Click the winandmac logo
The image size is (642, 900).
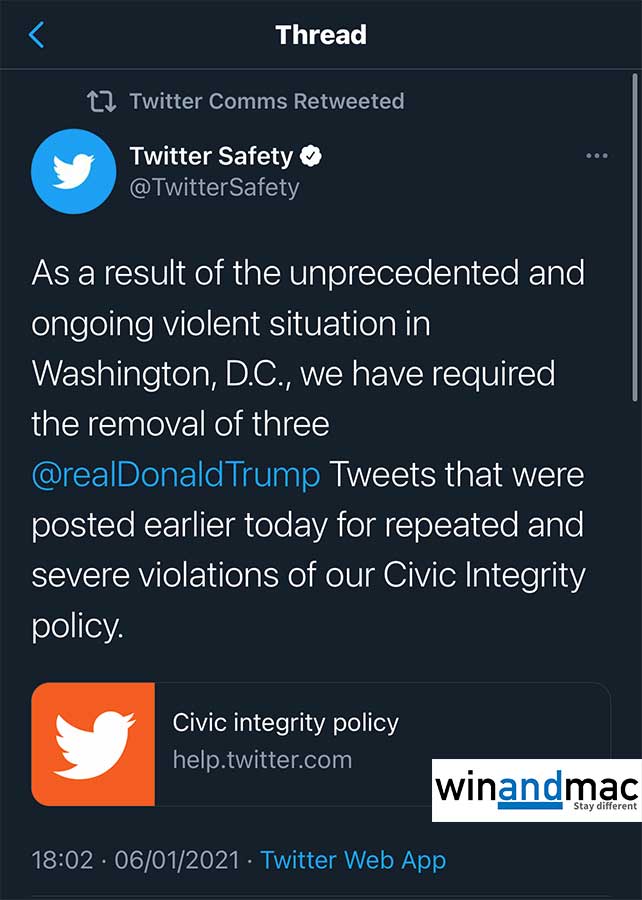click(x=535, y=789)
